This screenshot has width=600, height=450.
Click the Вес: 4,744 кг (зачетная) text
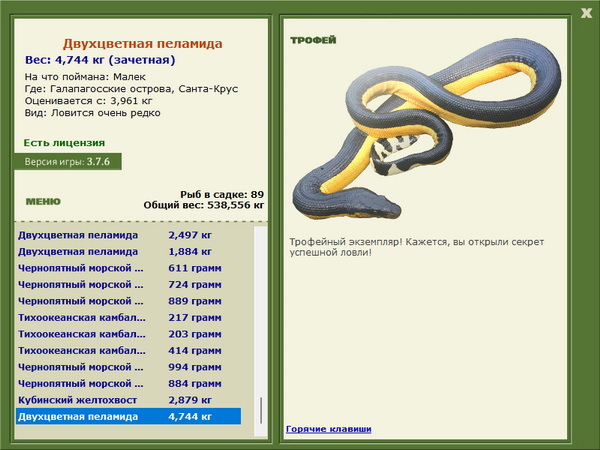[100, 60]
